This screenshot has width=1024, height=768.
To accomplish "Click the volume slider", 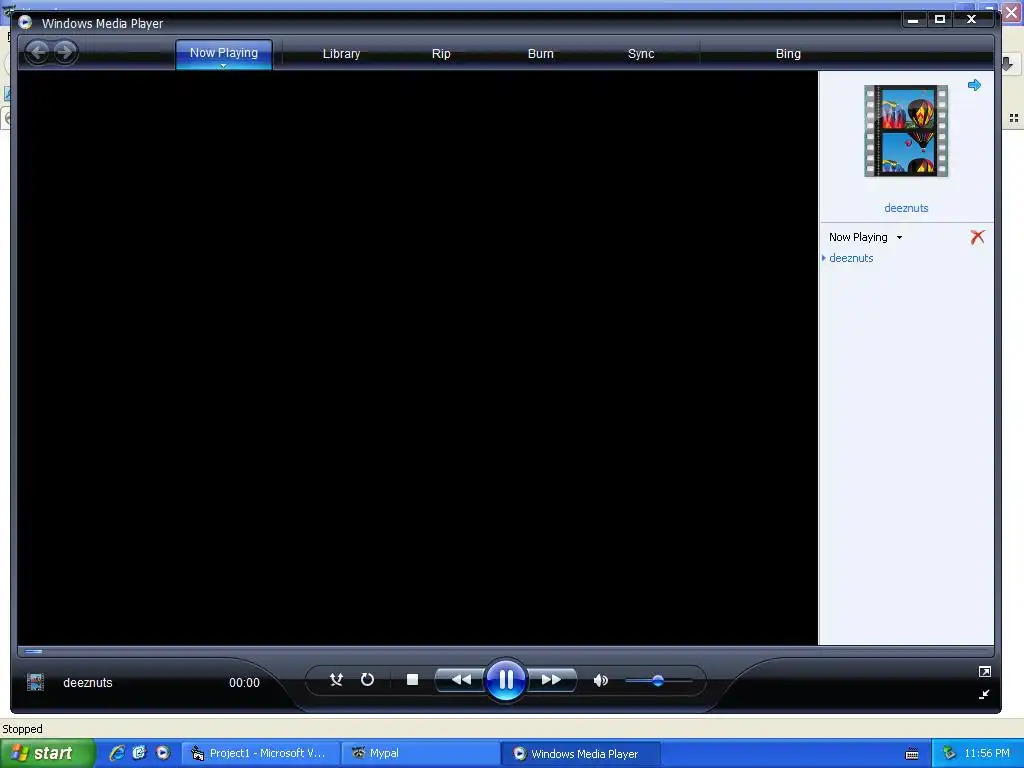I will pos(658,680).
